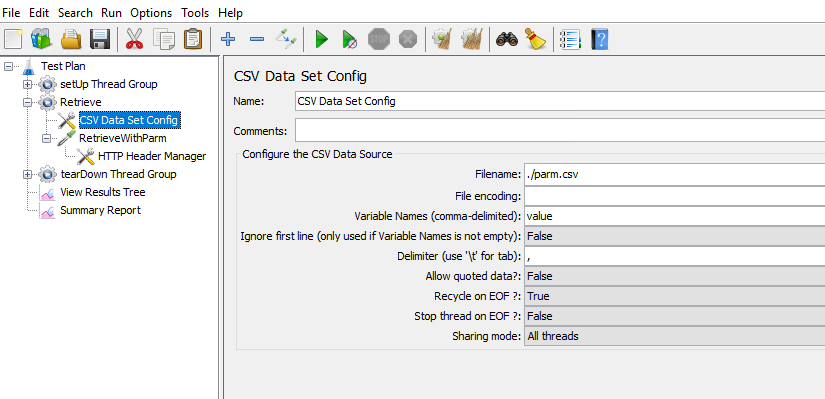Collapse the Retrieve thread group node
Viewport: 825px width, 399px height.
coord(27,102)
